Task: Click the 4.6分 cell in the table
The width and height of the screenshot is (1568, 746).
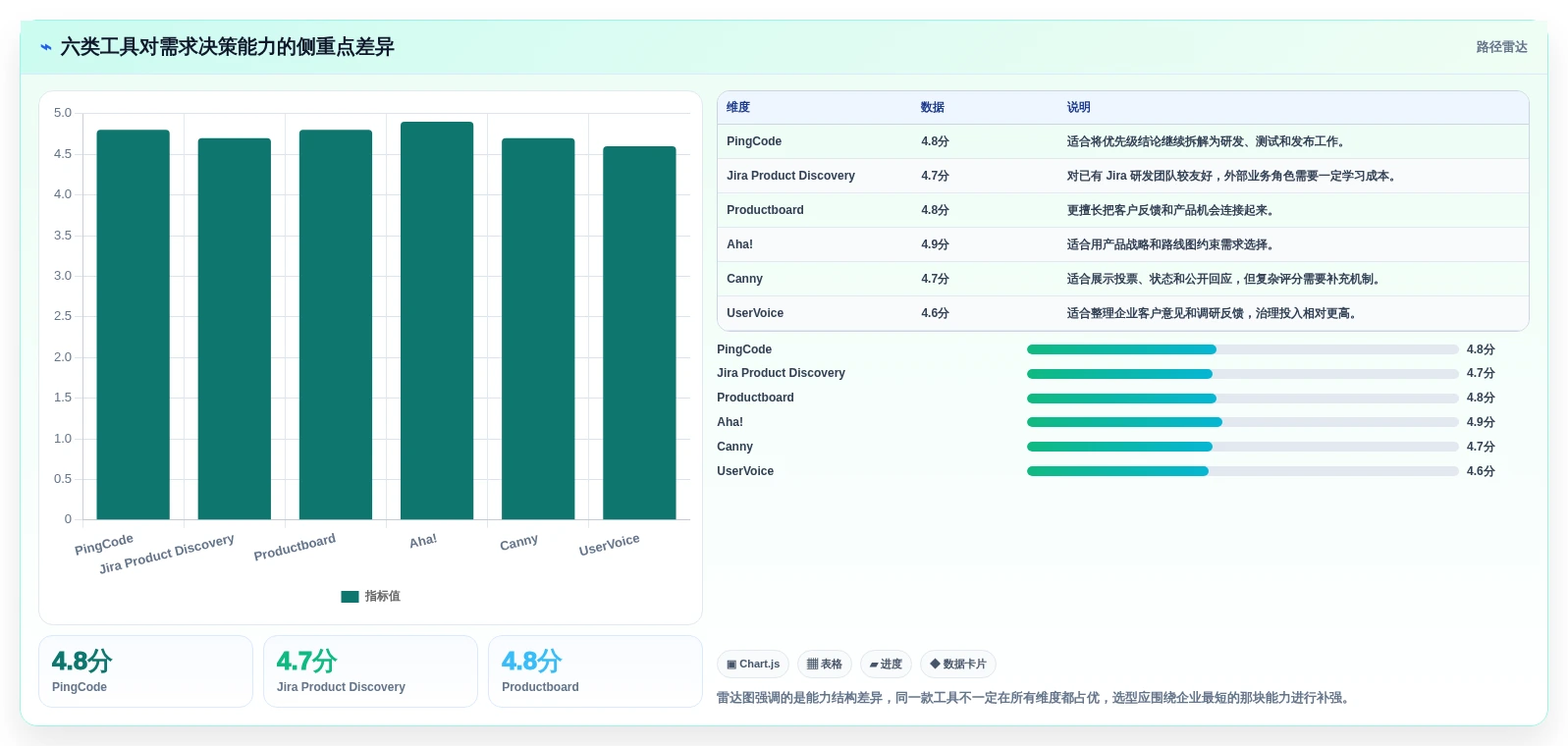Action: [x=935, y=313]
